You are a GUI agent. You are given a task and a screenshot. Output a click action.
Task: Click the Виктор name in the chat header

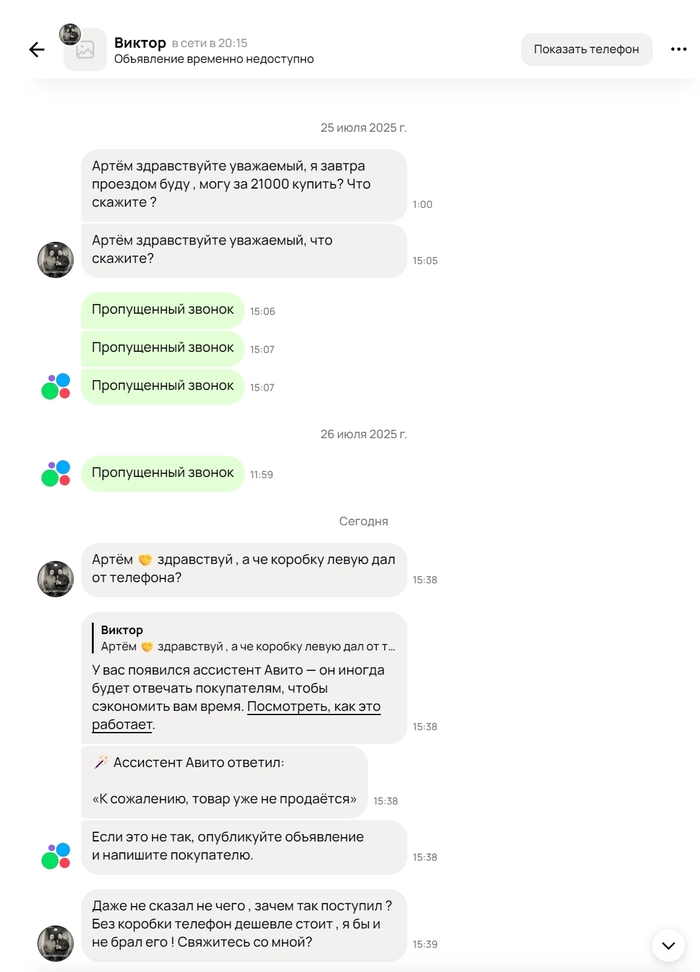pyautogui.click(x=140, y=43)
